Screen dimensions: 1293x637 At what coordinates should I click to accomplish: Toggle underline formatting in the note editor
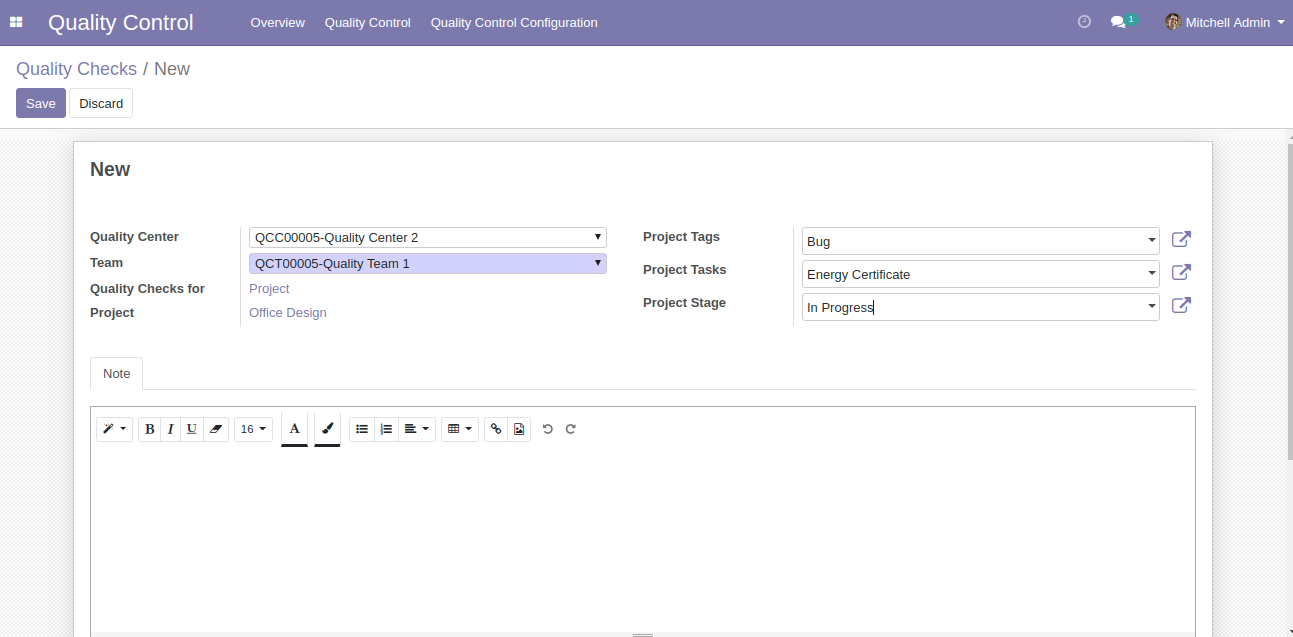click(191, 429)
